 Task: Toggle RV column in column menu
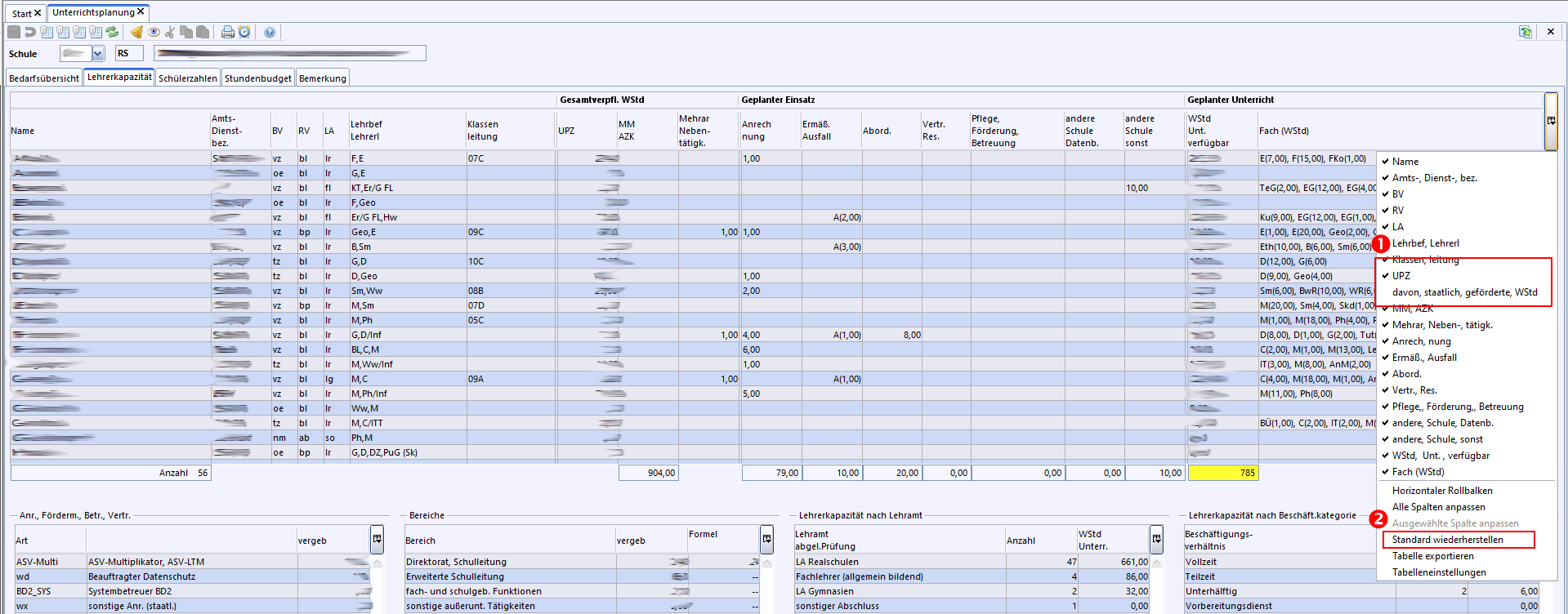coord(1398,211)
